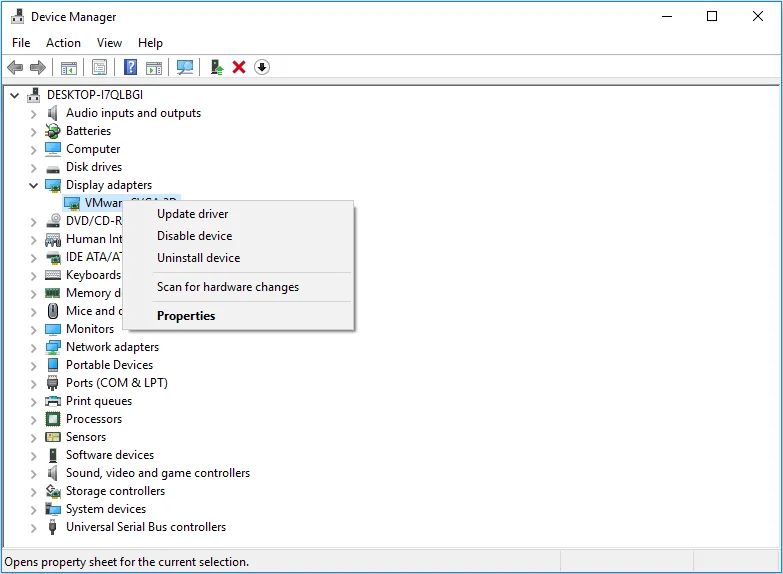Click the status bar property sheet text
Screen dimensions: 783x574
(x=126, y=562)
